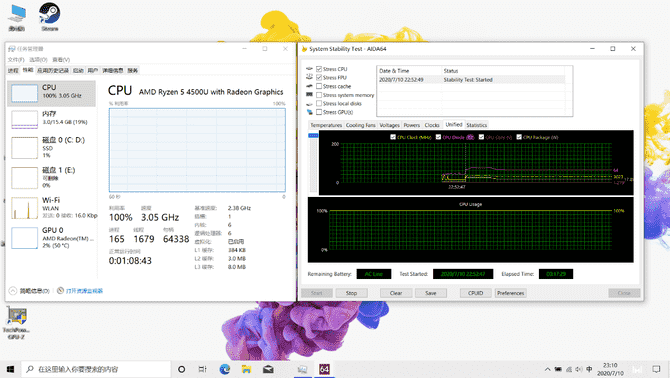Select 磁盘 0 (C: D:) in performance sidebar

point(52,147)
